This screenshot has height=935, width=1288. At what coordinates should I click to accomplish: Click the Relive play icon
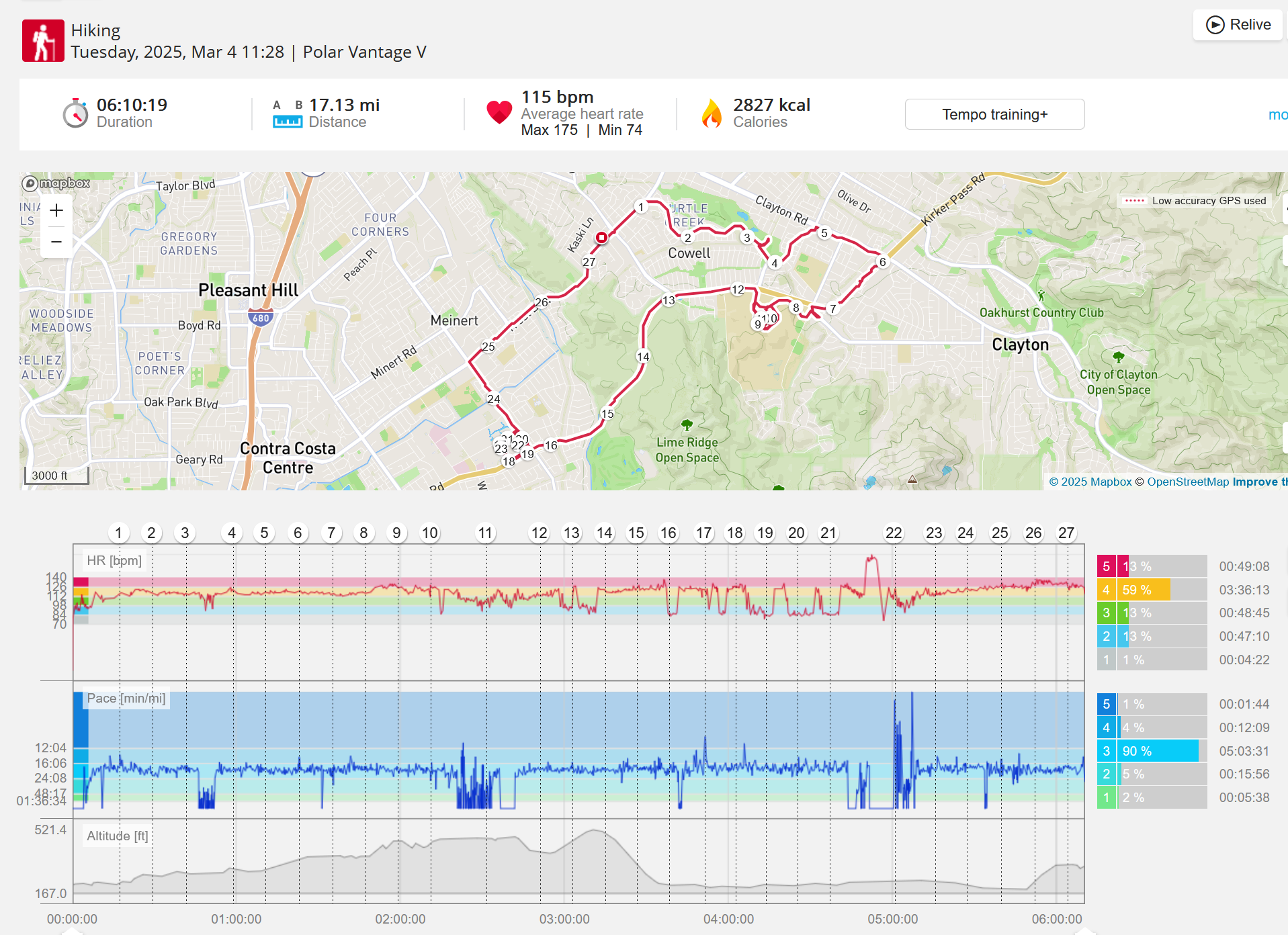click(1215, 25)
